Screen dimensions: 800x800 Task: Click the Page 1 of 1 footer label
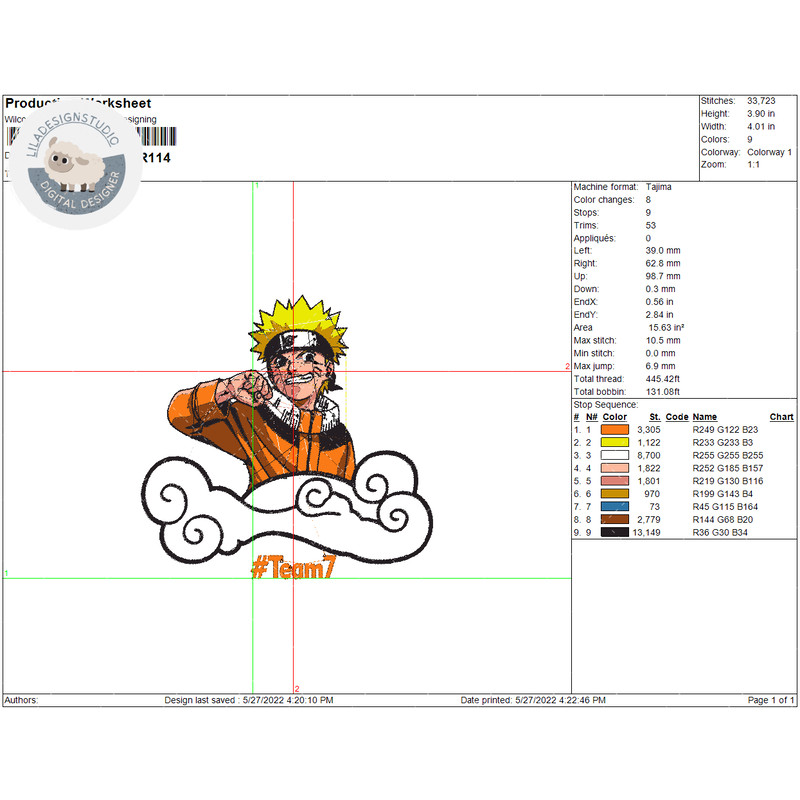pyautogui.click(x=771, y=700)
